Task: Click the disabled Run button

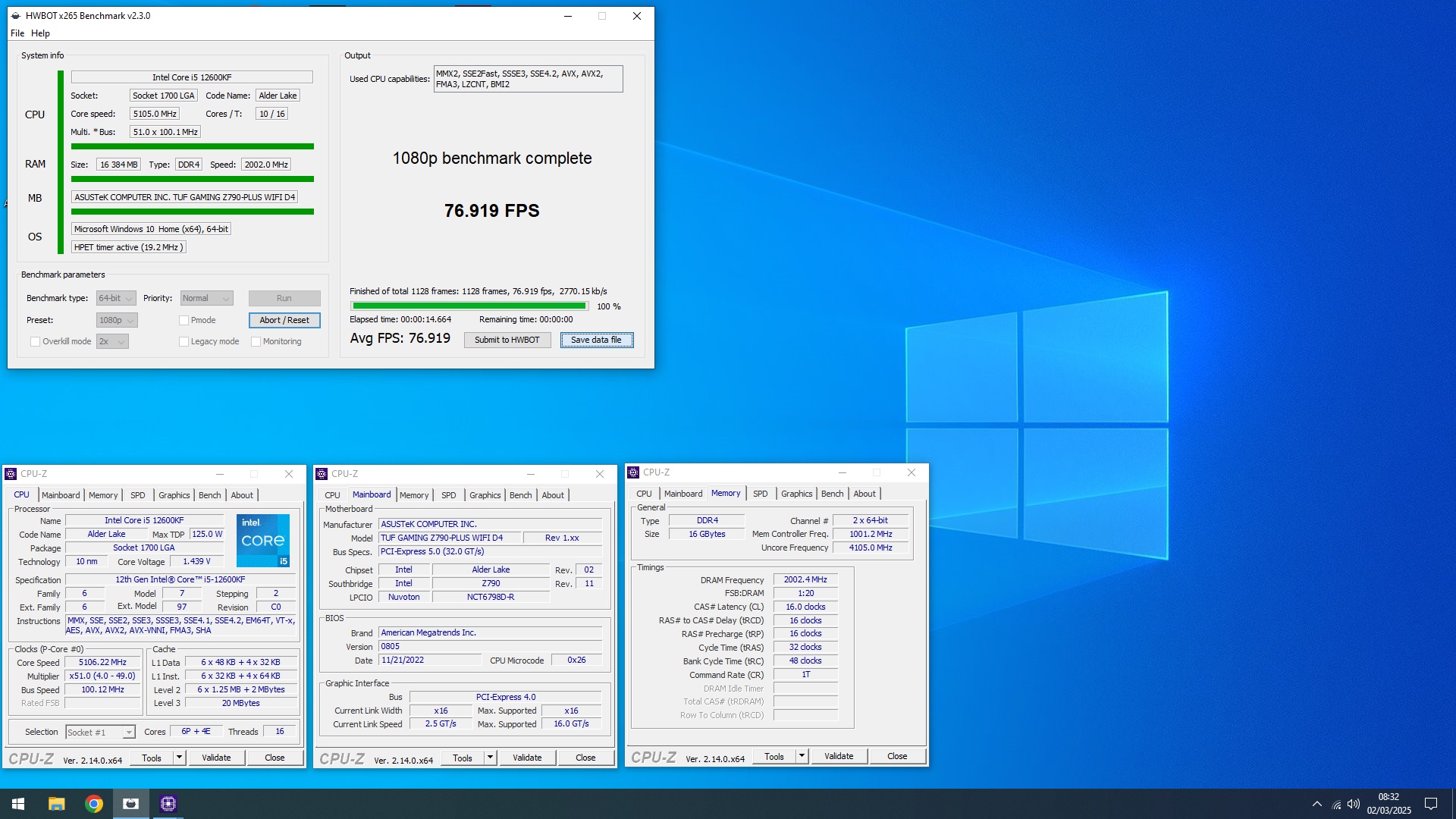Action: coord(284,299)
